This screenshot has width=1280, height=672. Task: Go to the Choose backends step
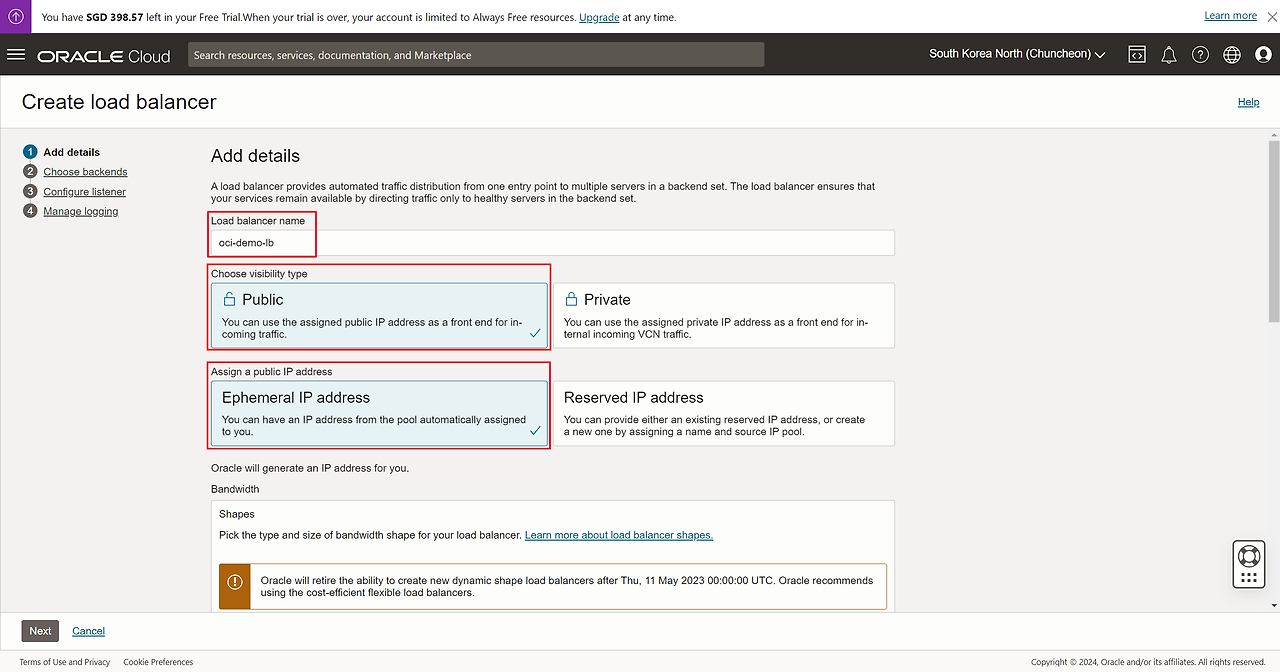tap(85, 172)
